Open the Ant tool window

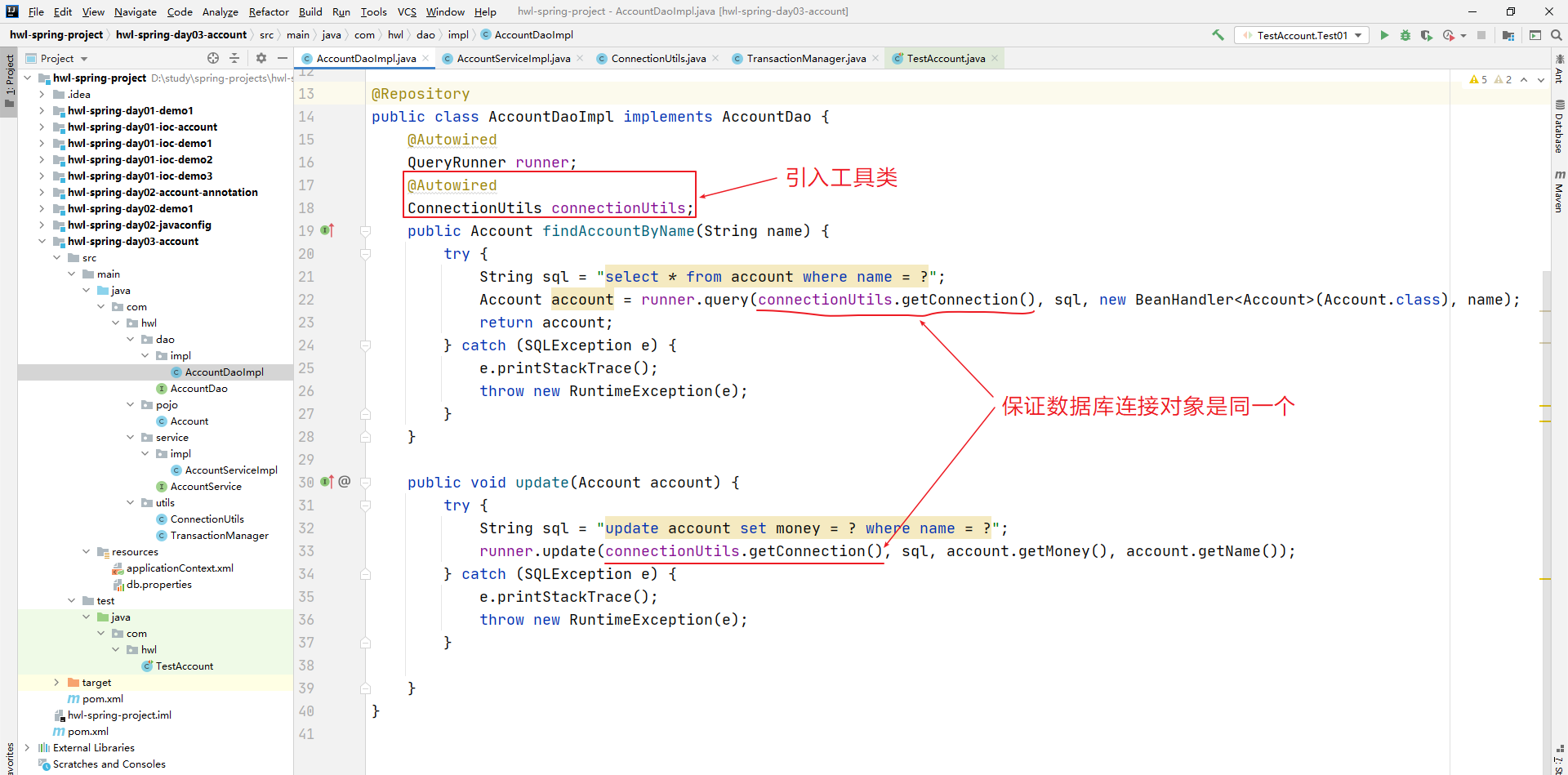(x=1559, y=69)
